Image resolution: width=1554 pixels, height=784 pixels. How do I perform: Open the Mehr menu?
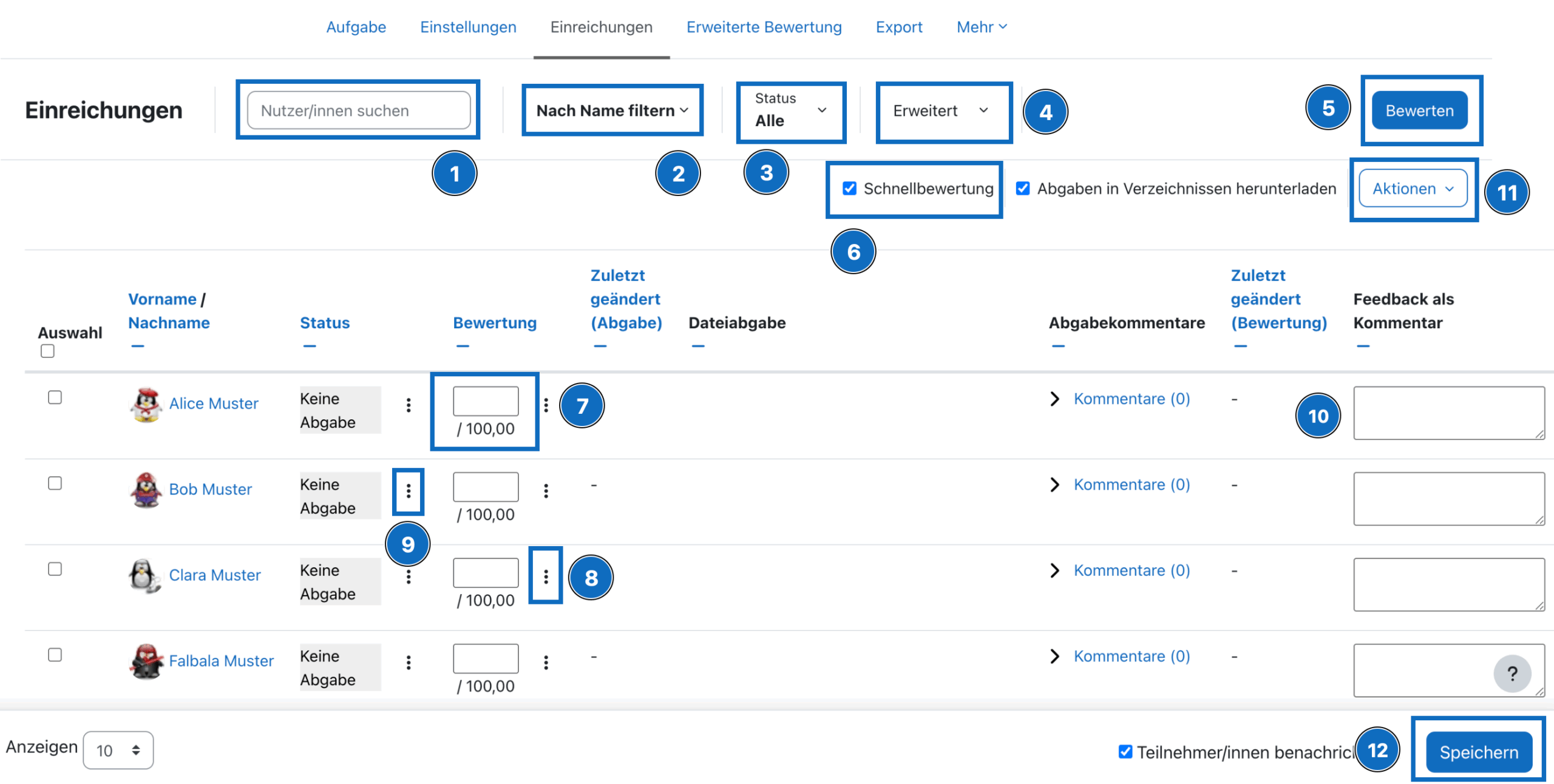(982, 27)
